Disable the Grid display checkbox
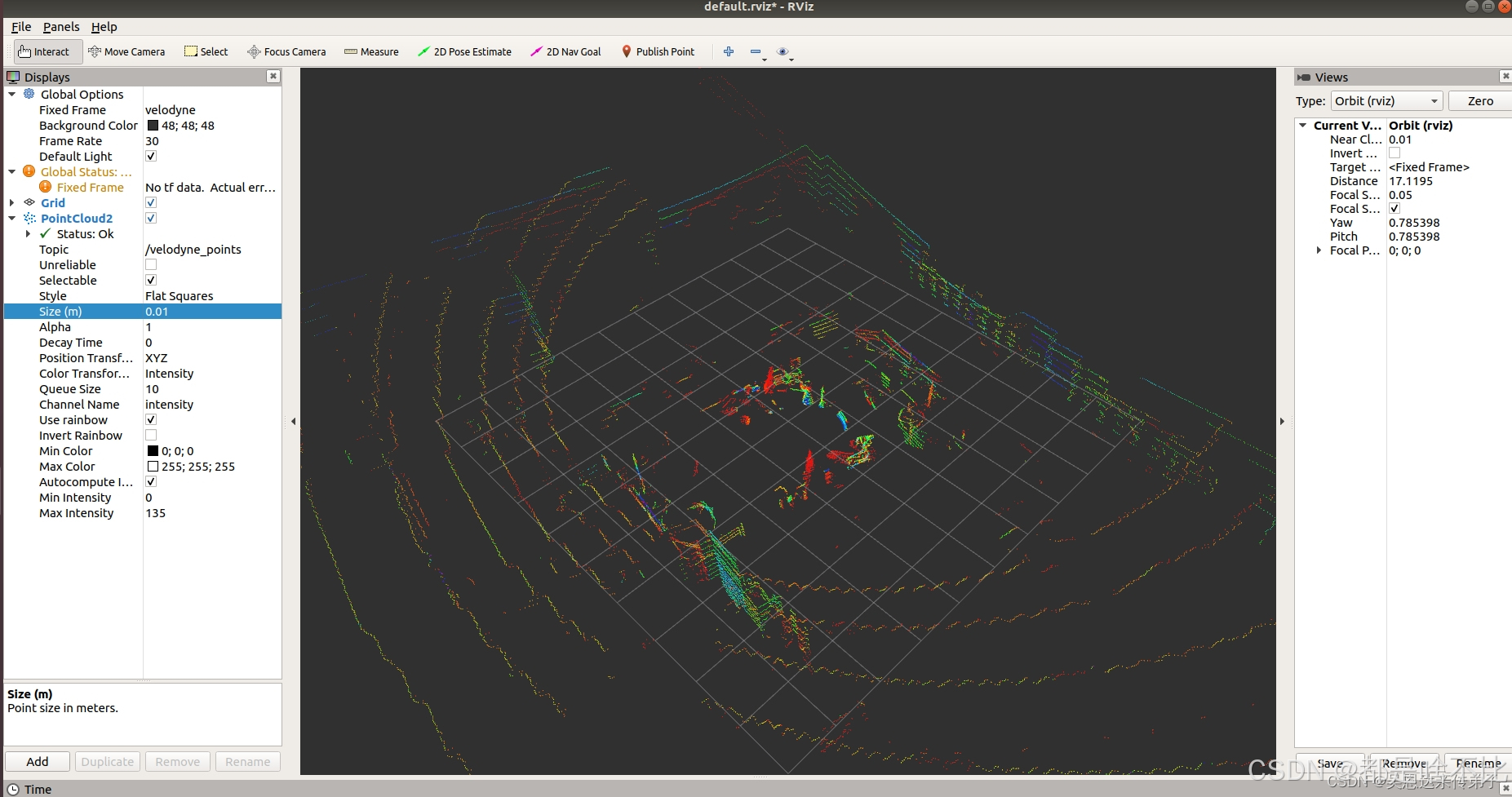 tap(151, 202)
